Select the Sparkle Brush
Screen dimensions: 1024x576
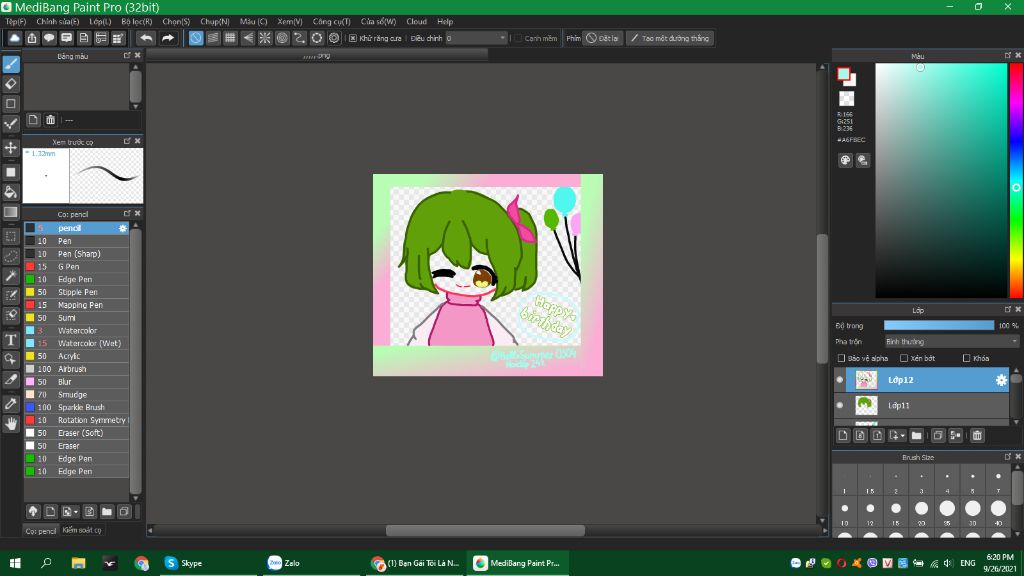(x=76, y=408)
